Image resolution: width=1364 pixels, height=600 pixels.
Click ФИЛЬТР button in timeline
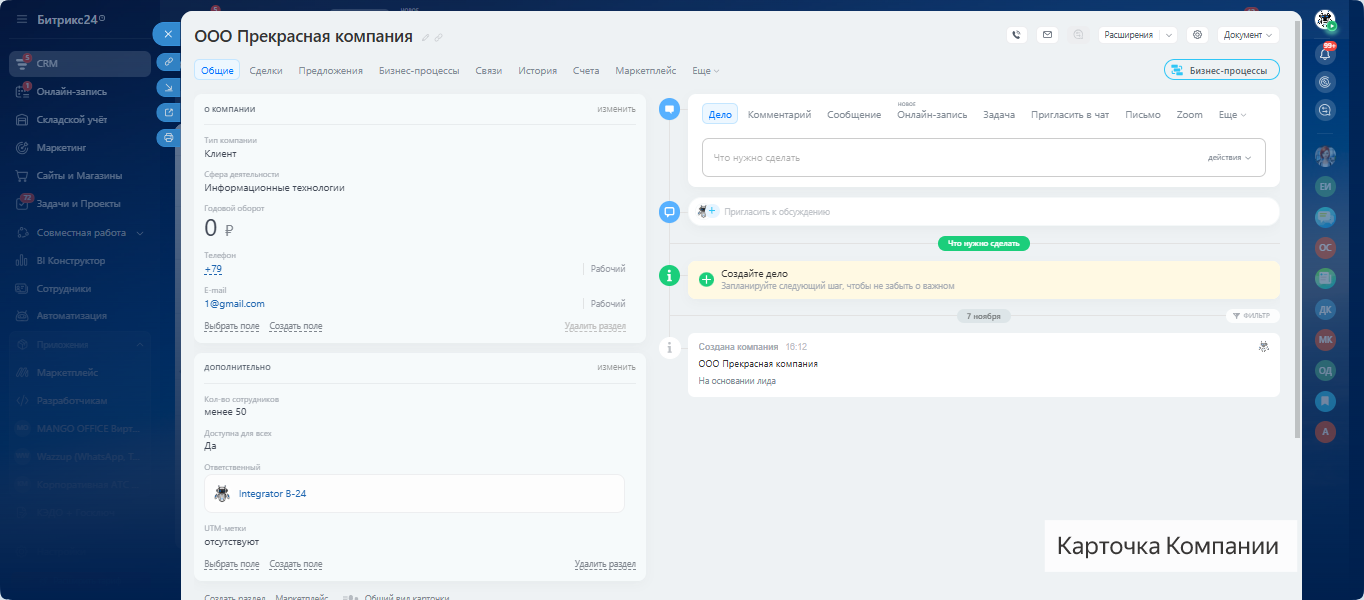click(x=1252, y=316)
